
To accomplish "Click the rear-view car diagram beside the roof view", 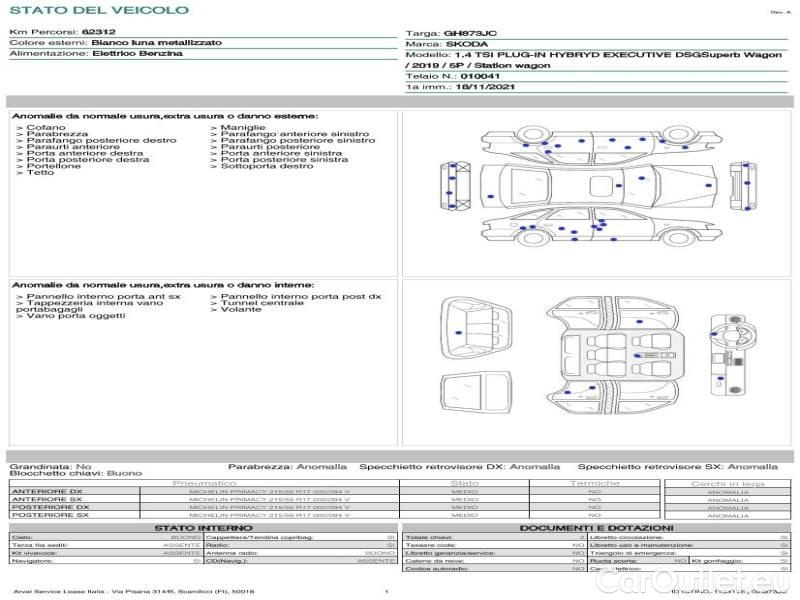I will point(743,186).
